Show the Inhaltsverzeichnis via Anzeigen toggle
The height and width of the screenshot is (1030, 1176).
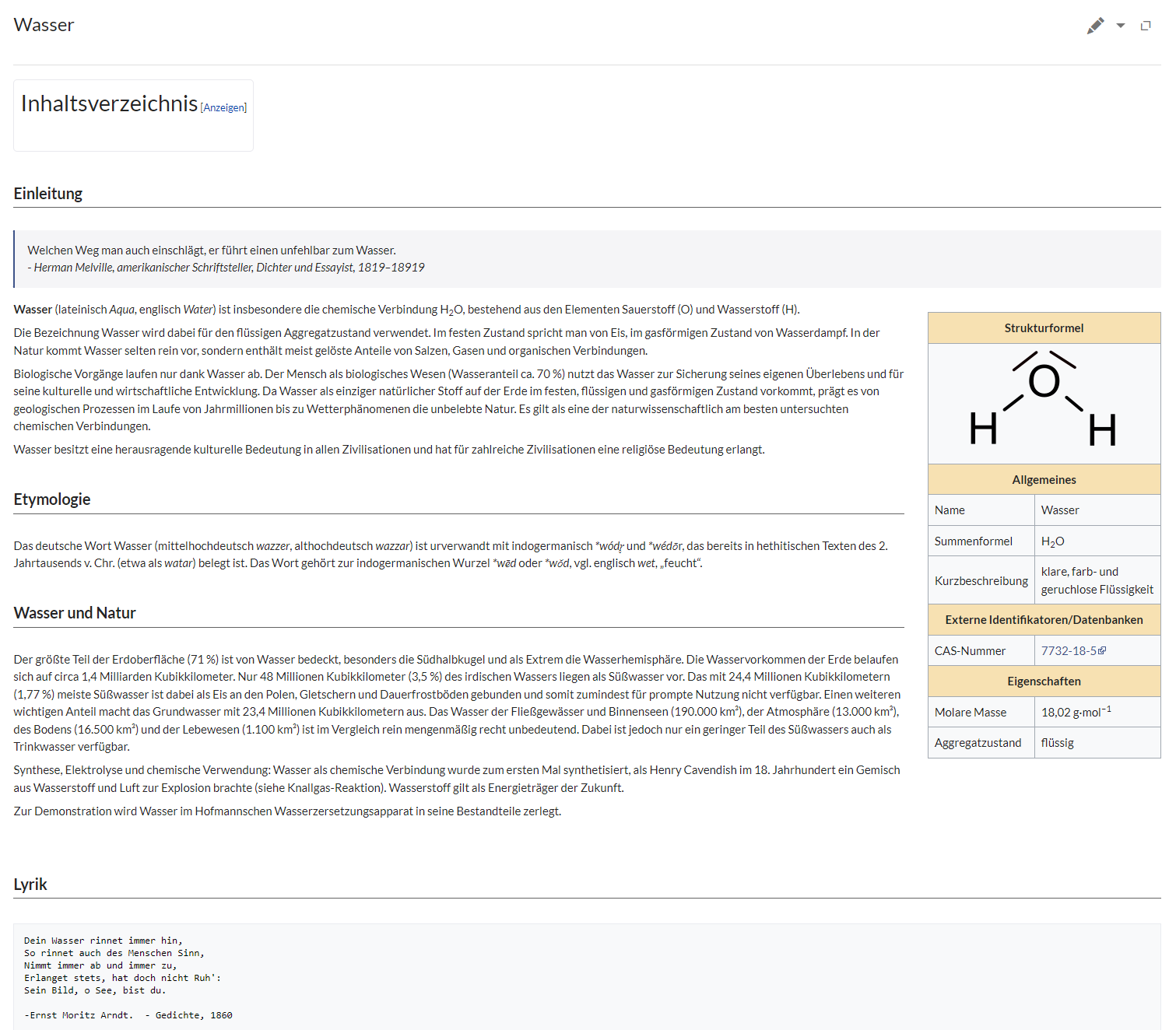223,107
